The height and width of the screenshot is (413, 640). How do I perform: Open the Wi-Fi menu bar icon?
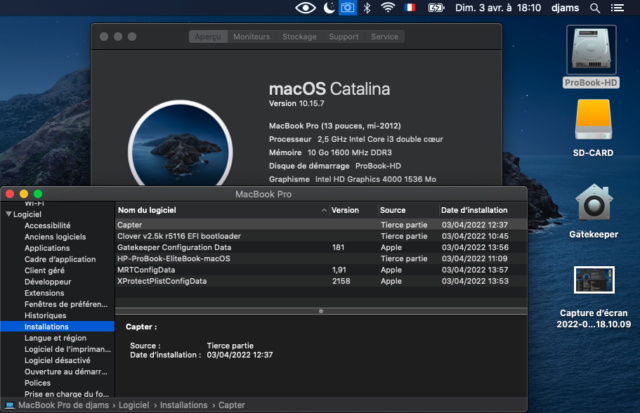click(x=388, y=8)
